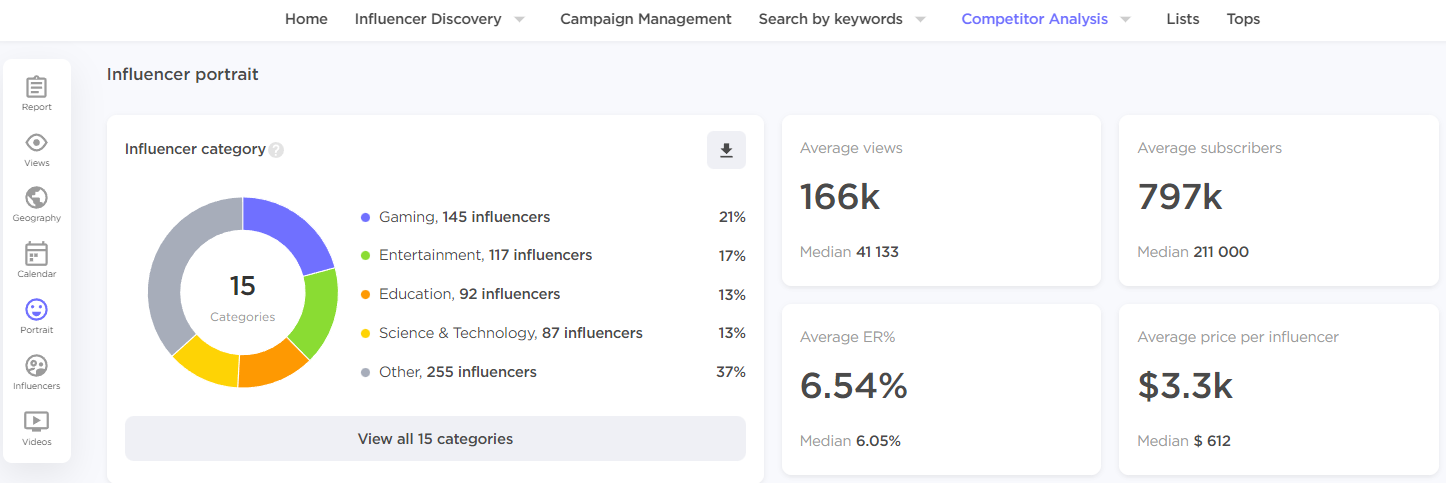Image resolution: width=1446 pixels, height=483 pixels.
Task: Click the blue Gaming legend dot
Action: (x=366, y=217)
